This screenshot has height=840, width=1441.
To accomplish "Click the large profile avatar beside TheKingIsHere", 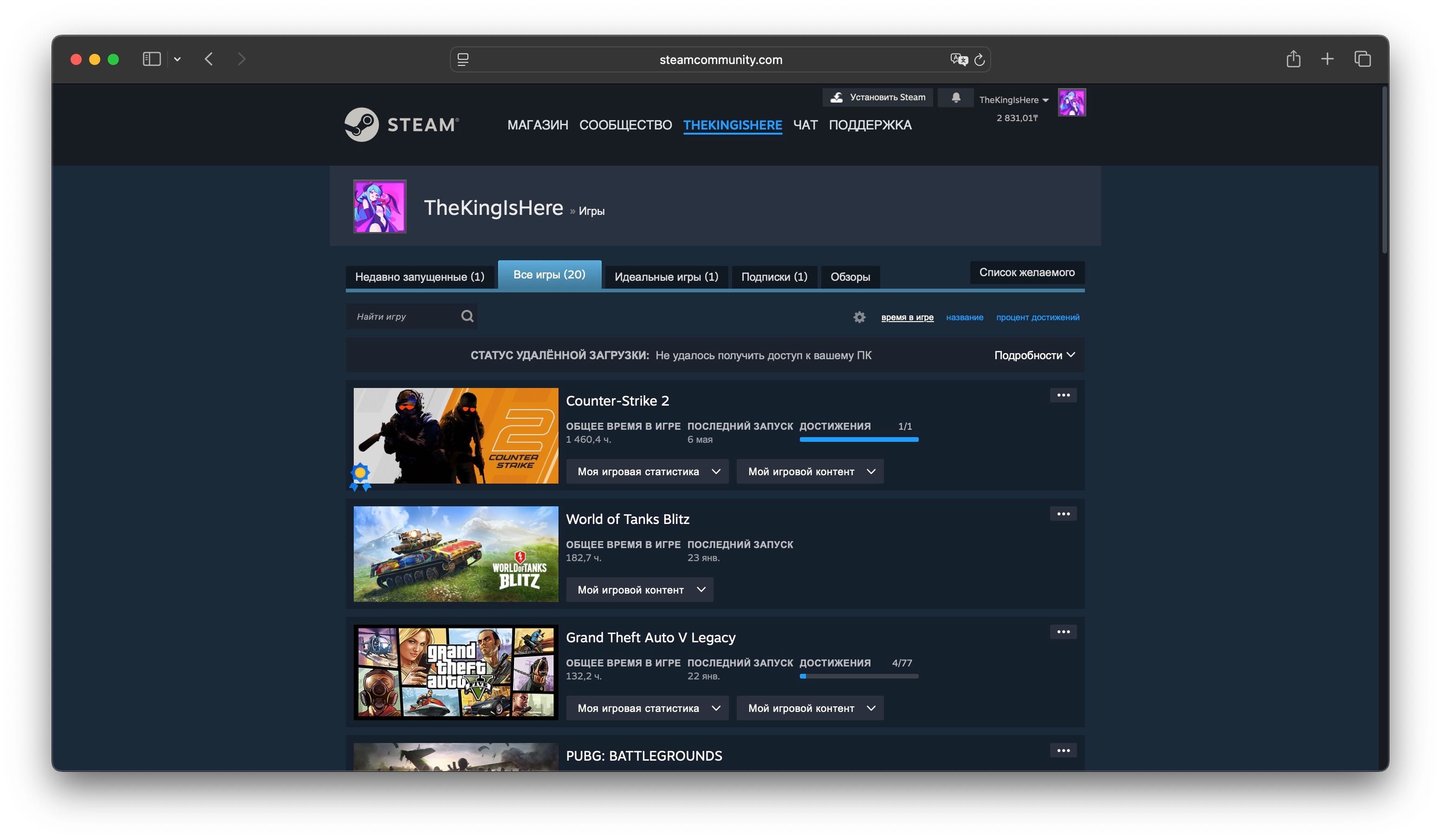I will coord(380,207).
